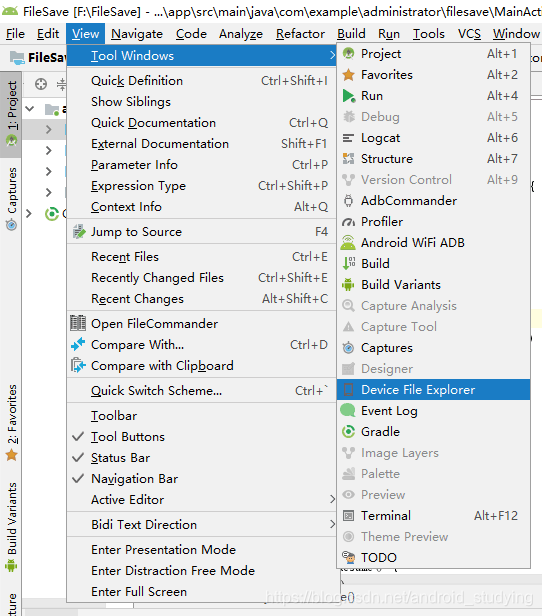Choose Quick Switch Scheme
This screenshot has height=616, width=542.
point(201,390)
